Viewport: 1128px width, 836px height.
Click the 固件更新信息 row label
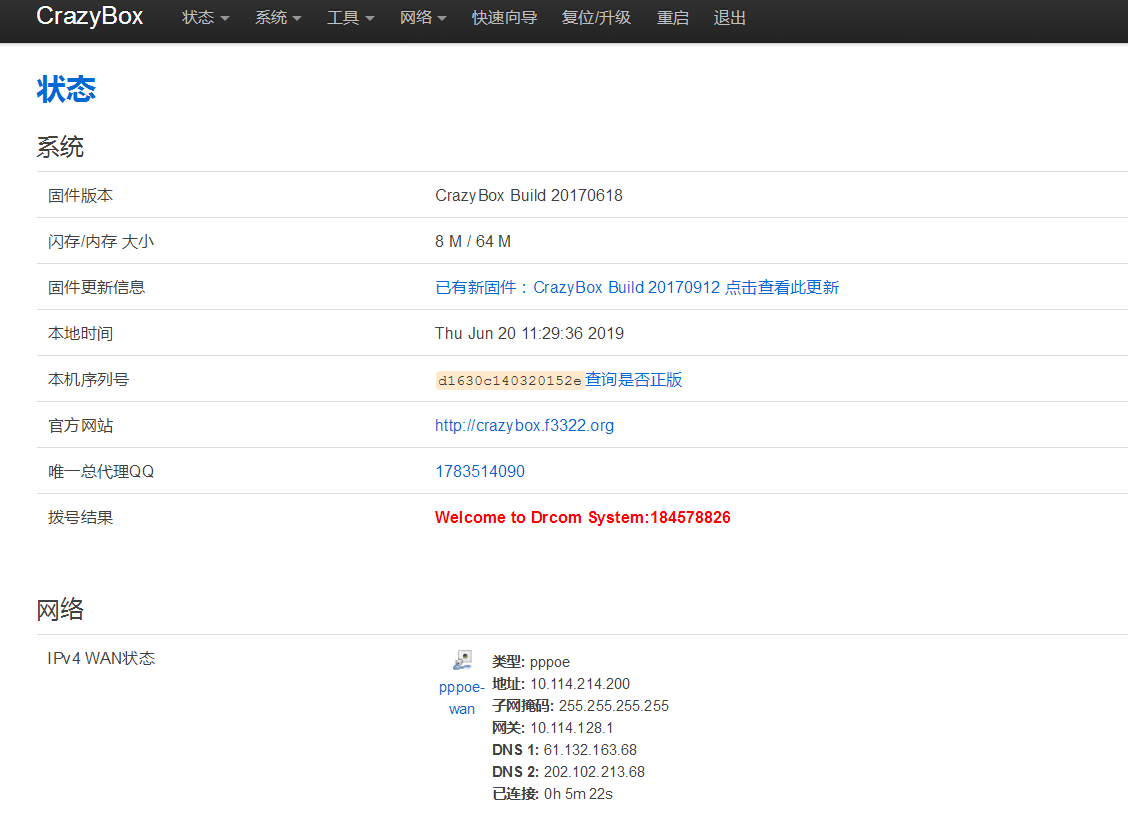pos(96,288)
